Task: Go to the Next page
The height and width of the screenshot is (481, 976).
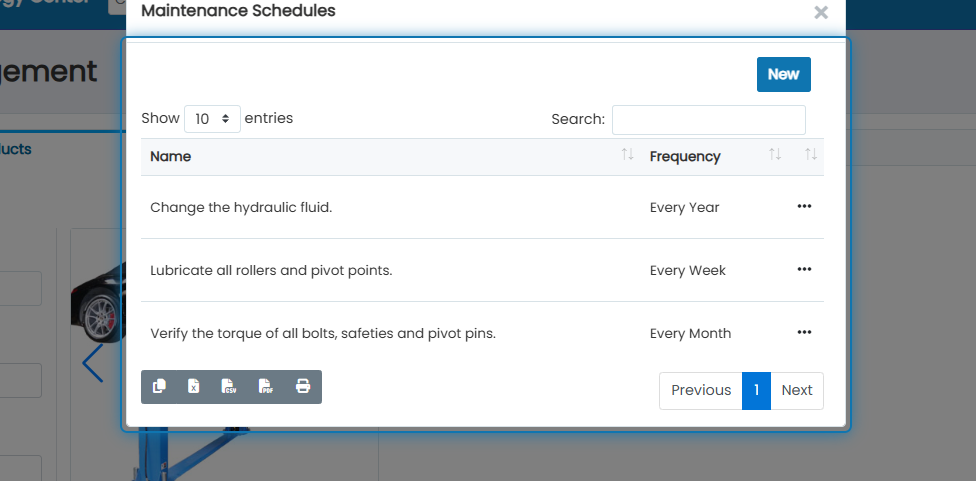Action: coord(797,391)
